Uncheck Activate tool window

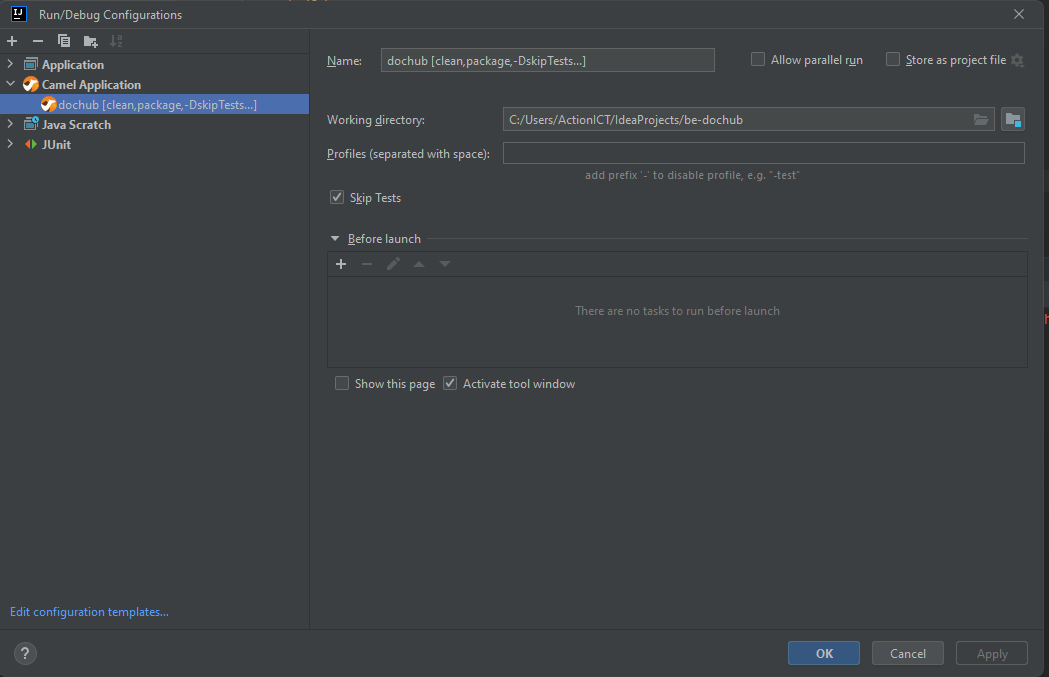click(x=450, y=383)
